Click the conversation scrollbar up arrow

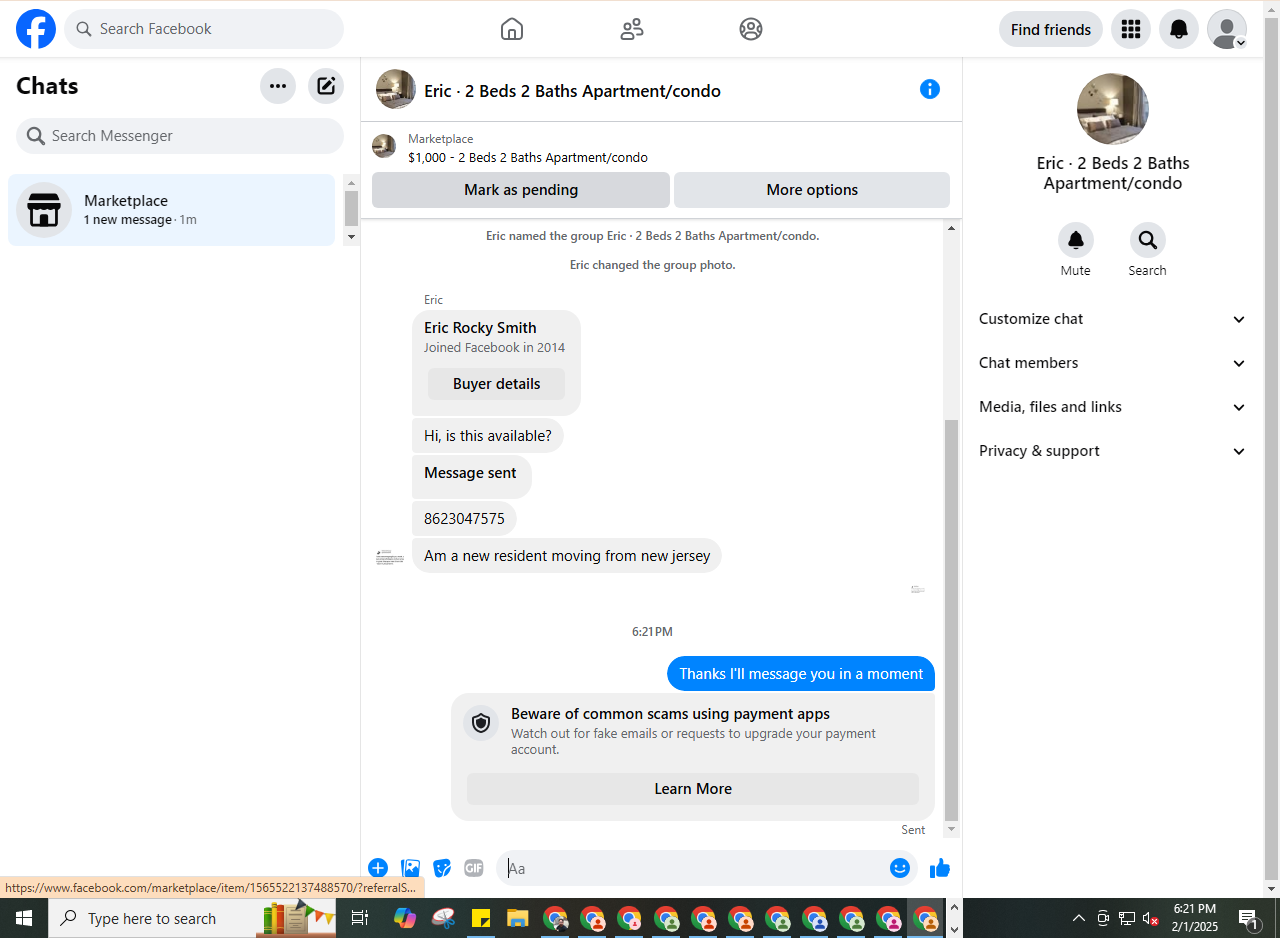[x=951, y=229]
